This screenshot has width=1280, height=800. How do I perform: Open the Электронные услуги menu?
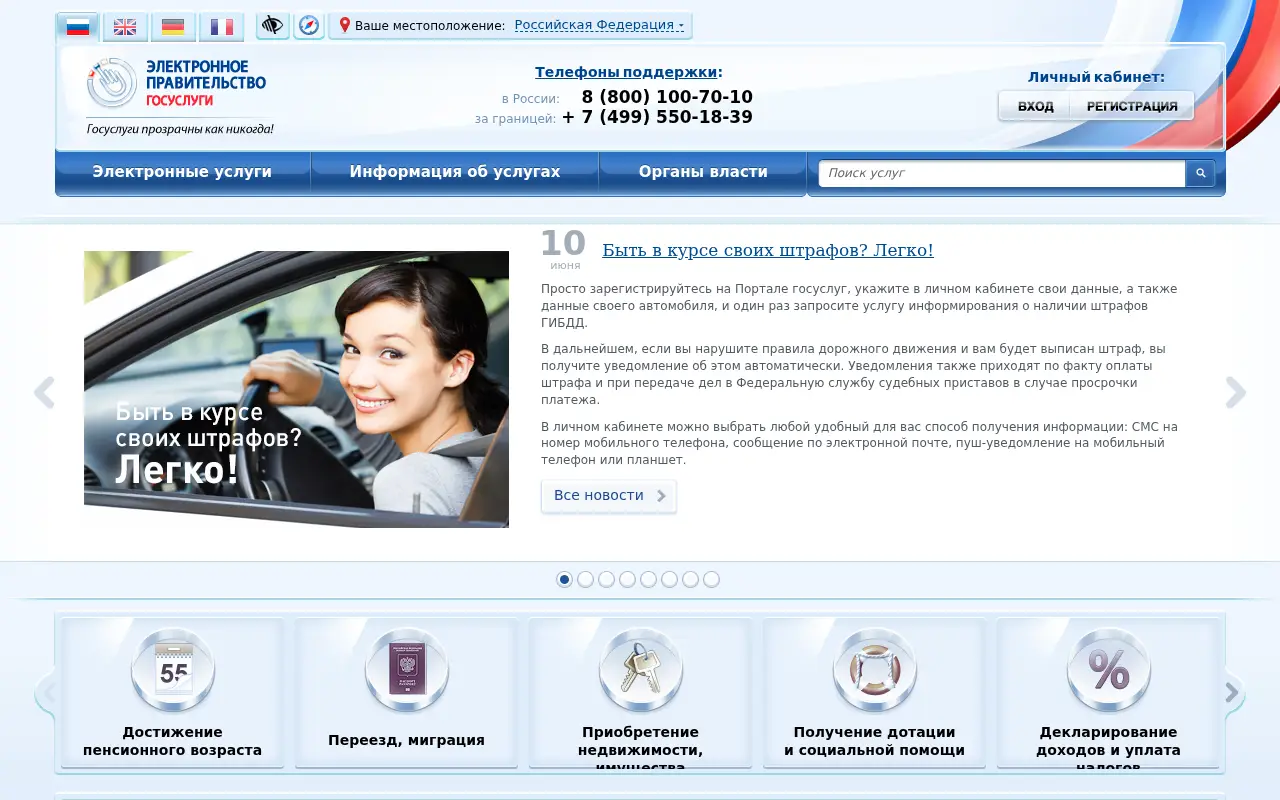(x=182, y=172)
